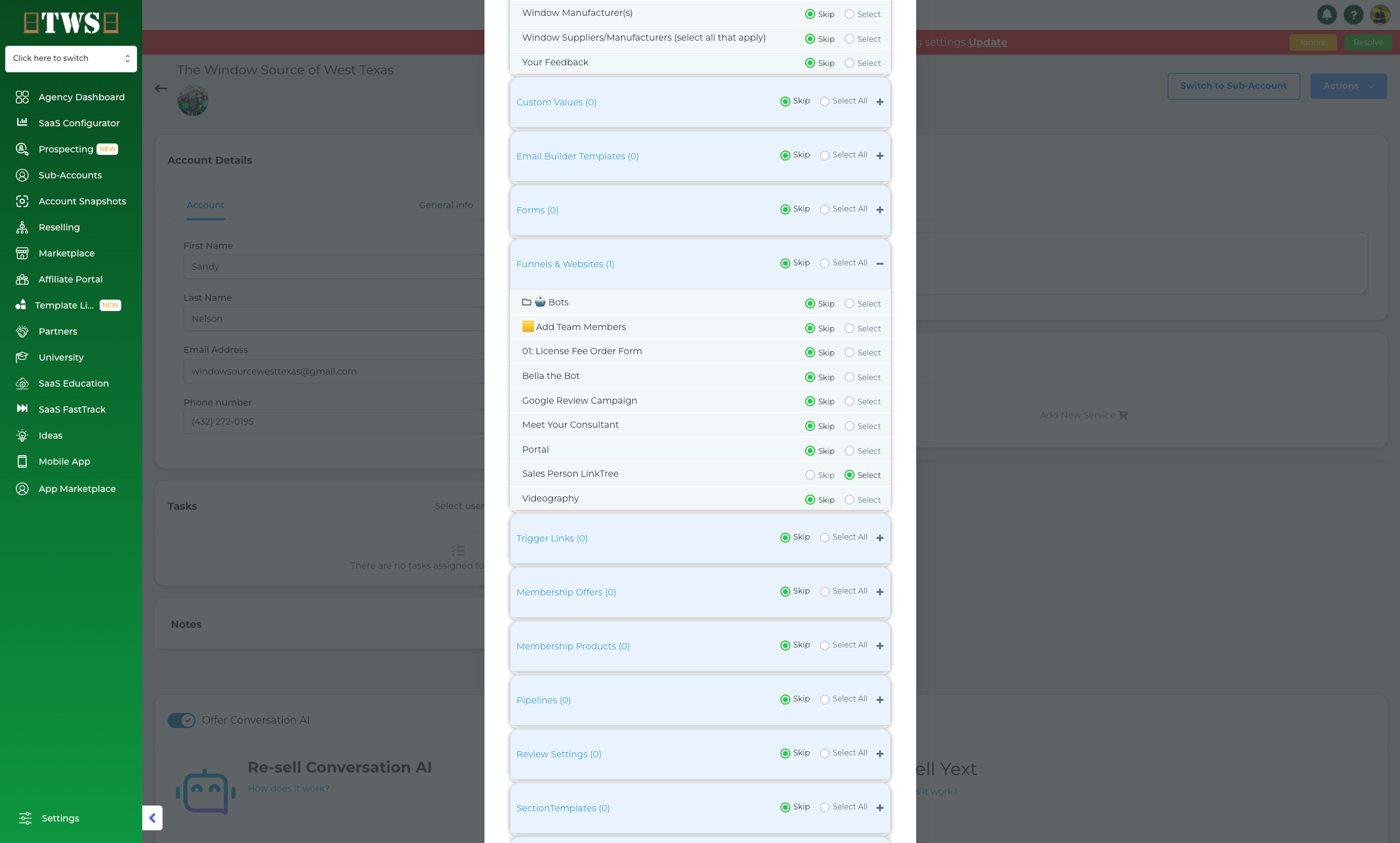The image size is (1400, 843).
Task: Open the Click here to switch dropdown
Action: (x=71, y=58)
